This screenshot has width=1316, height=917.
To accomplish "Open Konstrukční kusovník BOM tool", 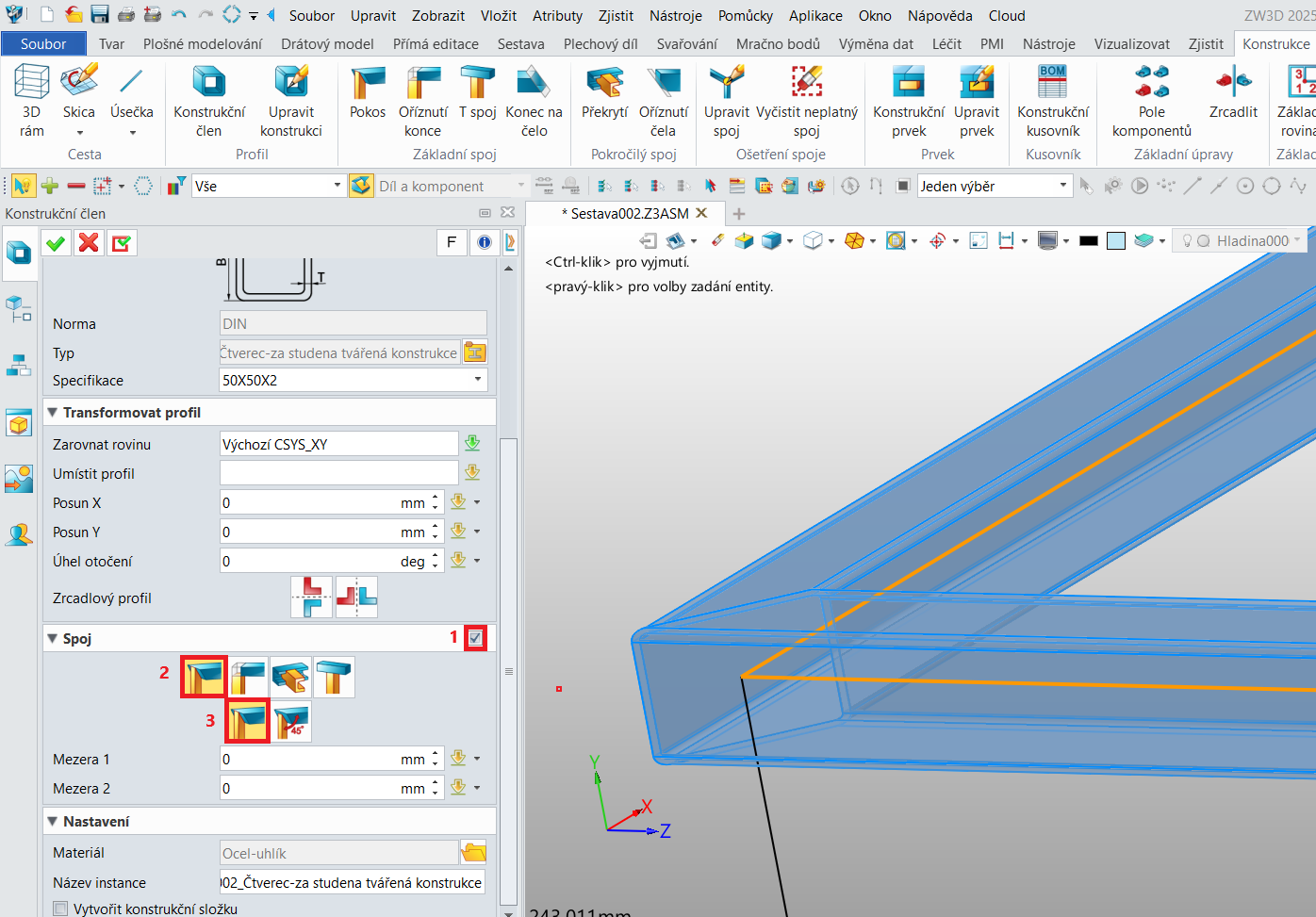I will (x=1053, y=100).
